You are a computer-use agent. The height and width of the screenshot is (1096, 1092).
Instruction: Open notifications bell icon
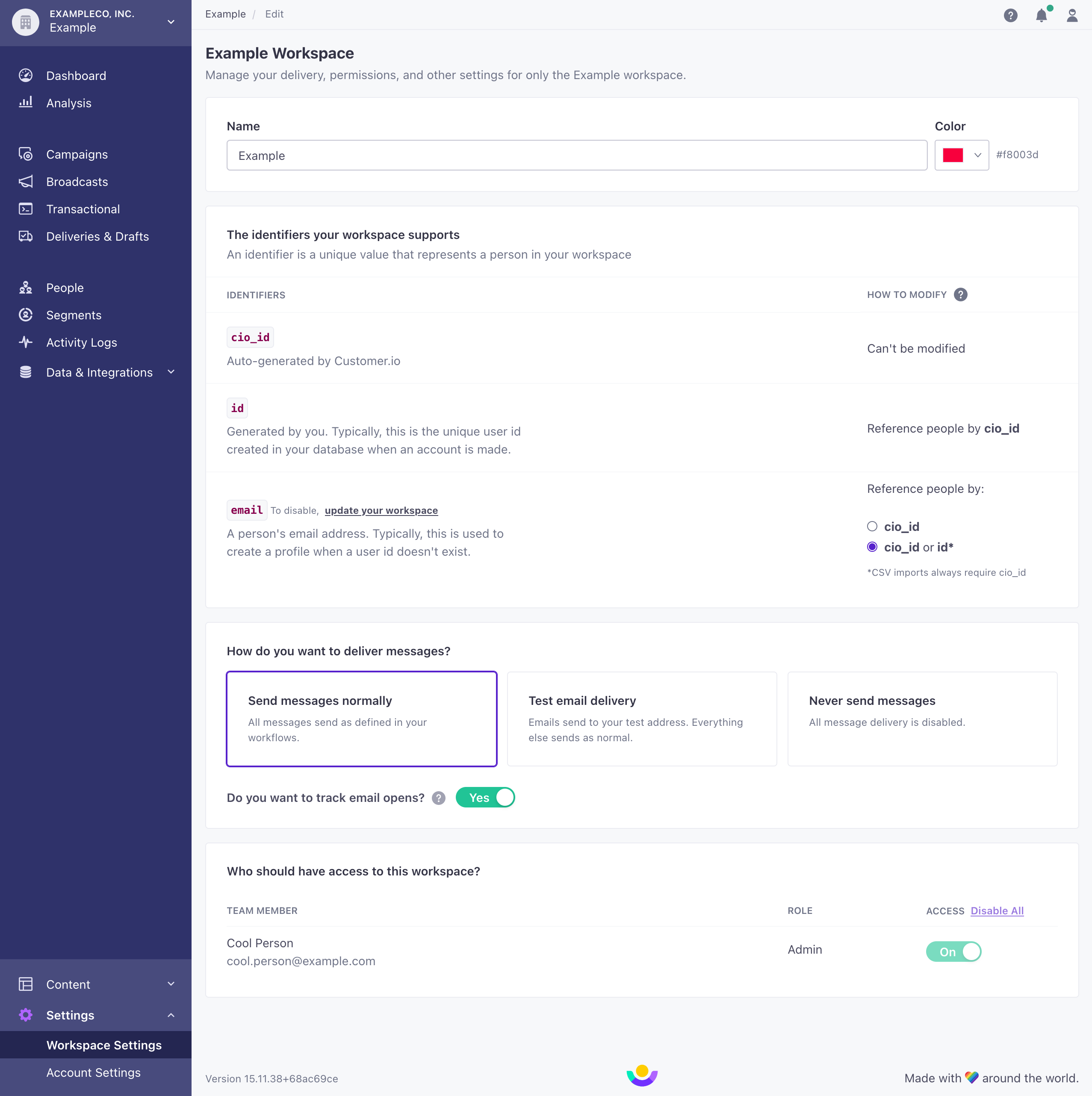(x=1042, y=15)
